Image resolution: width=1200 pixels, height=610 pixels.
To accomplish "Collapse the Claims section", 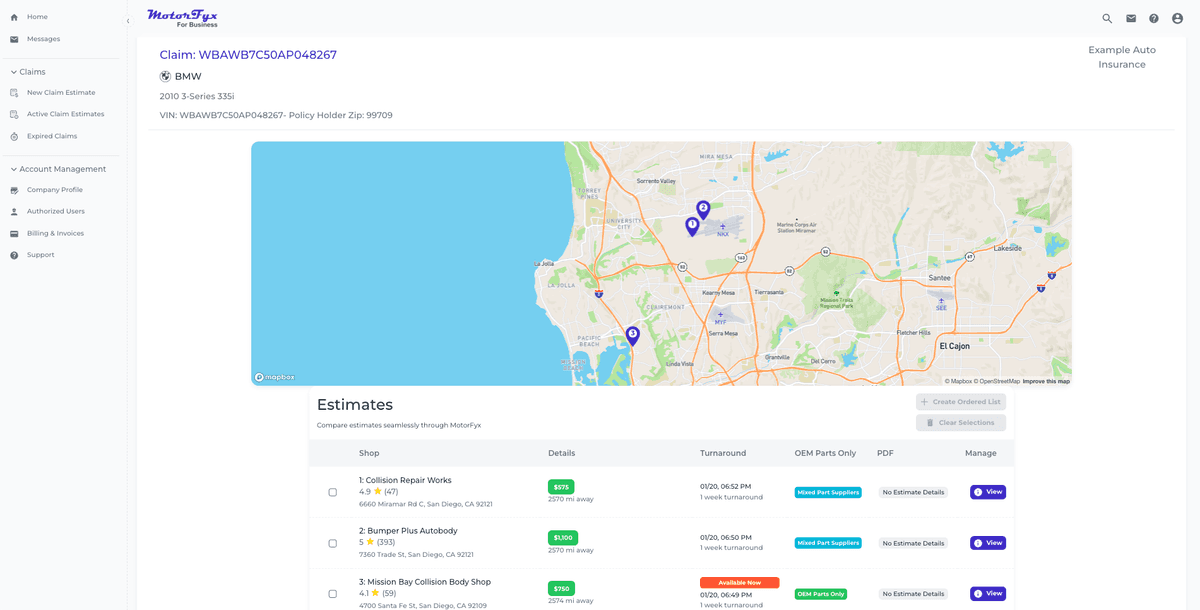I will tap(14, 72).
